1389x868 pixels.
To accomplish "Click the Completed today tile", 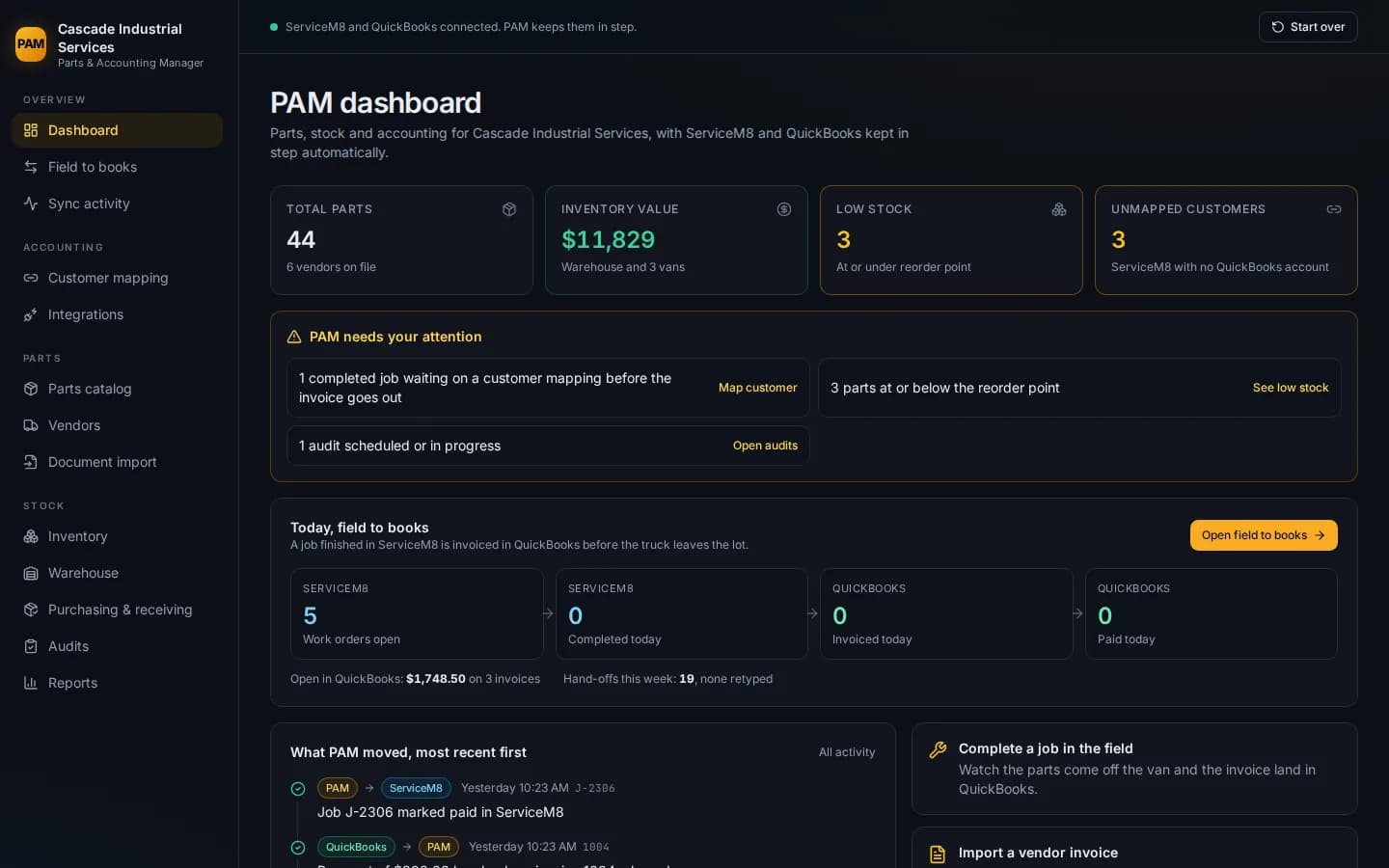I will coord(681,613).
